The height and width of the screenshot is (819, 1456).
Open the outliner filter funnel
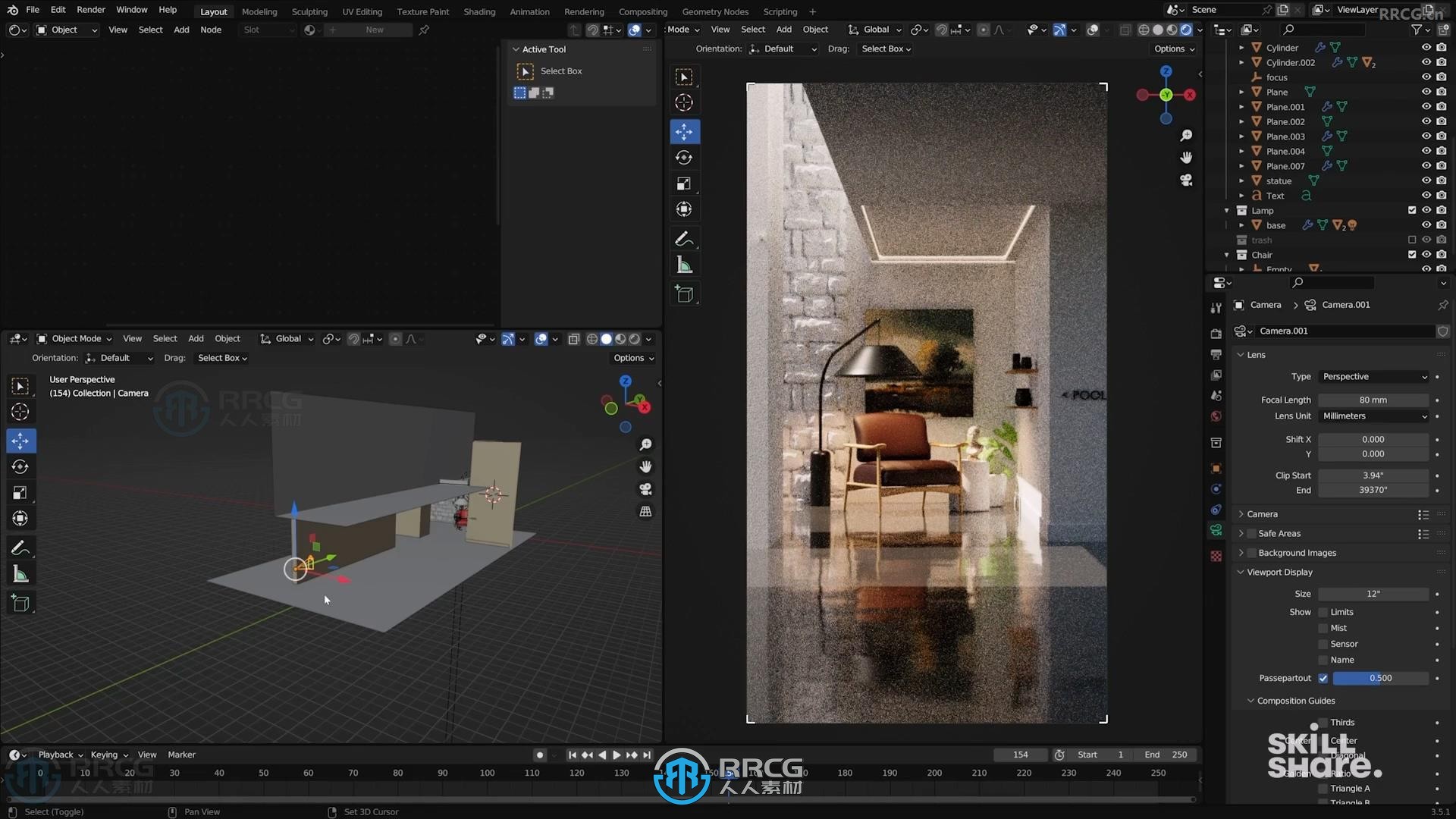click(1417, 30)
